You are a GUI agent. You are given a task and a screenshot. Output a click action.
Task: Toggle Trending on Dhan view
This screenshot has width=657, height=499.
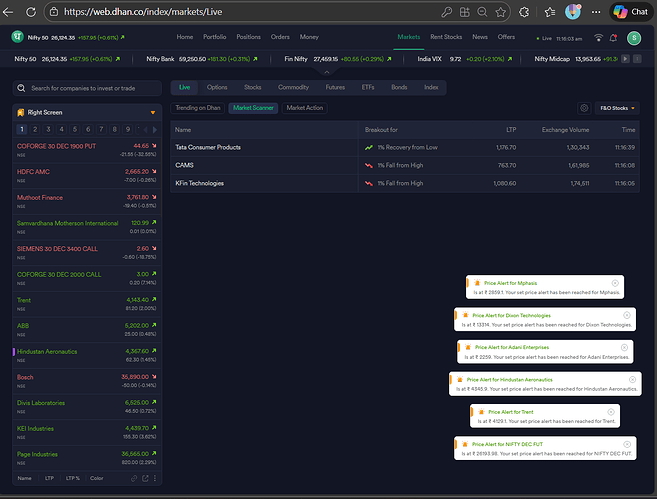click(198, 107)
